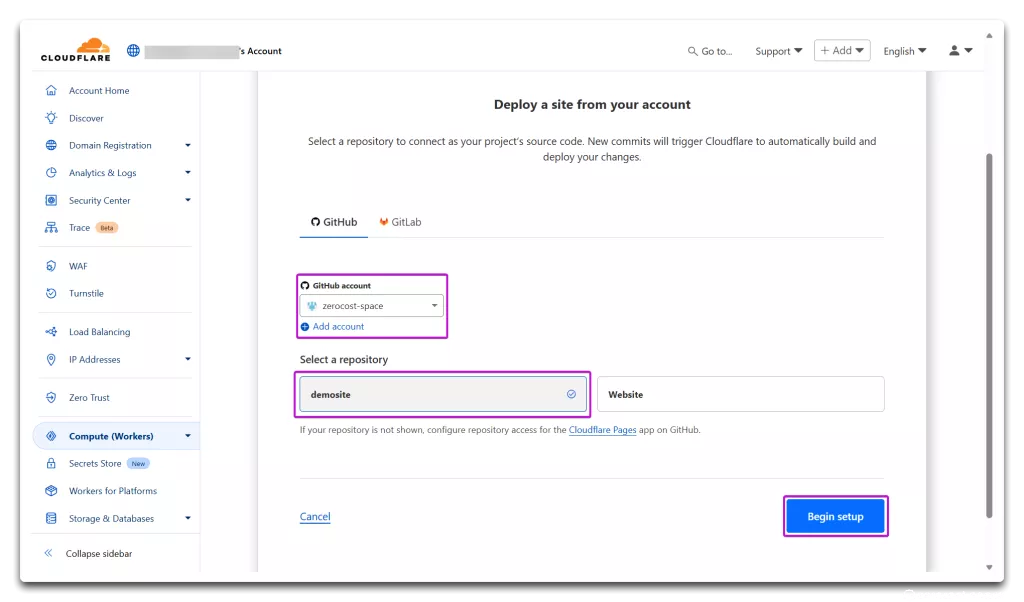
Task: Open the GitHub account zerocost-space dropdown
Action: pos(372,306)
